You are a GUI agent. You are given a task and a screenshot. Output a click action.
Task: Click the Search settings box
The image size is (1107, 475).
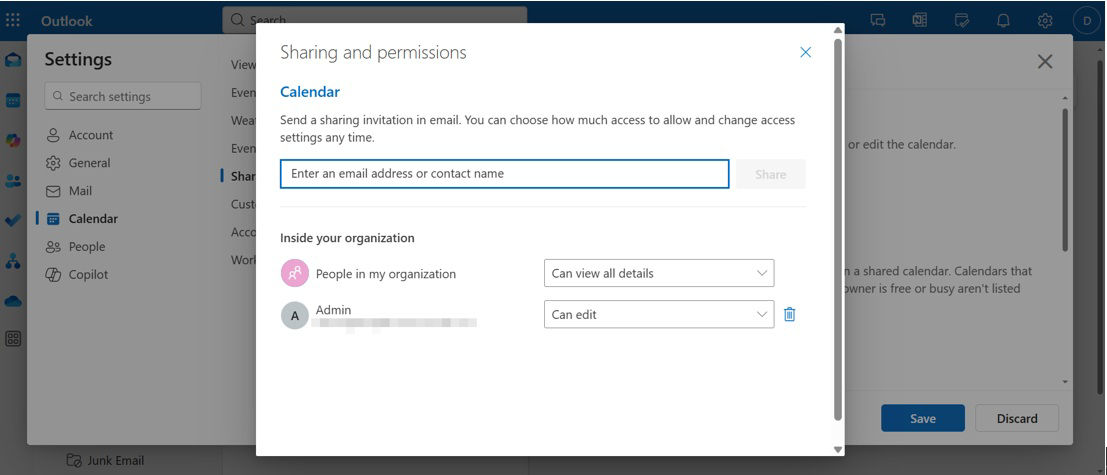123,96
